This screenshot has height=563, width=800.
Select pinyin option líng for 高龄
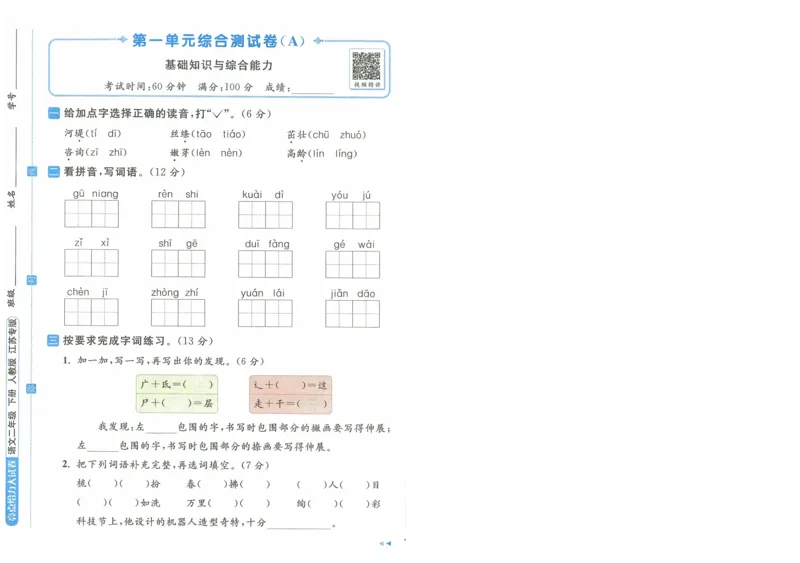tap(344, 153)
